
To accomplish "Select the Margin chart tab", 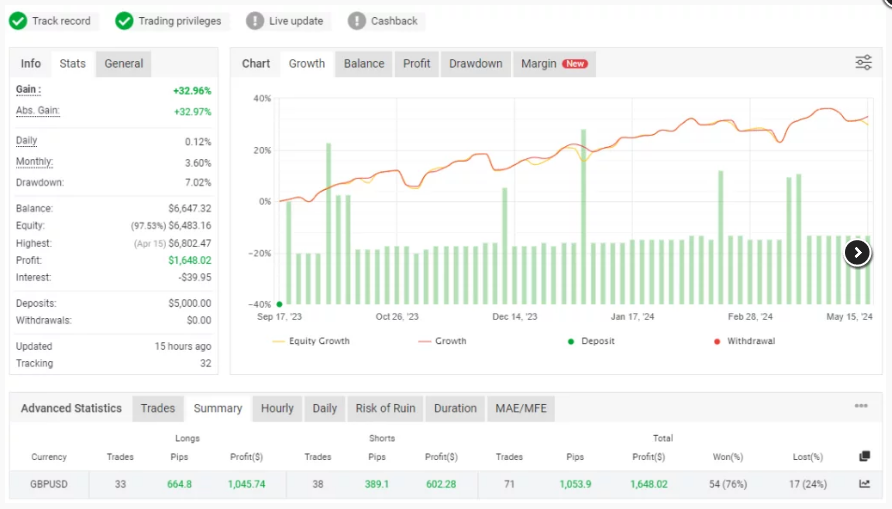I will point(554,64).
